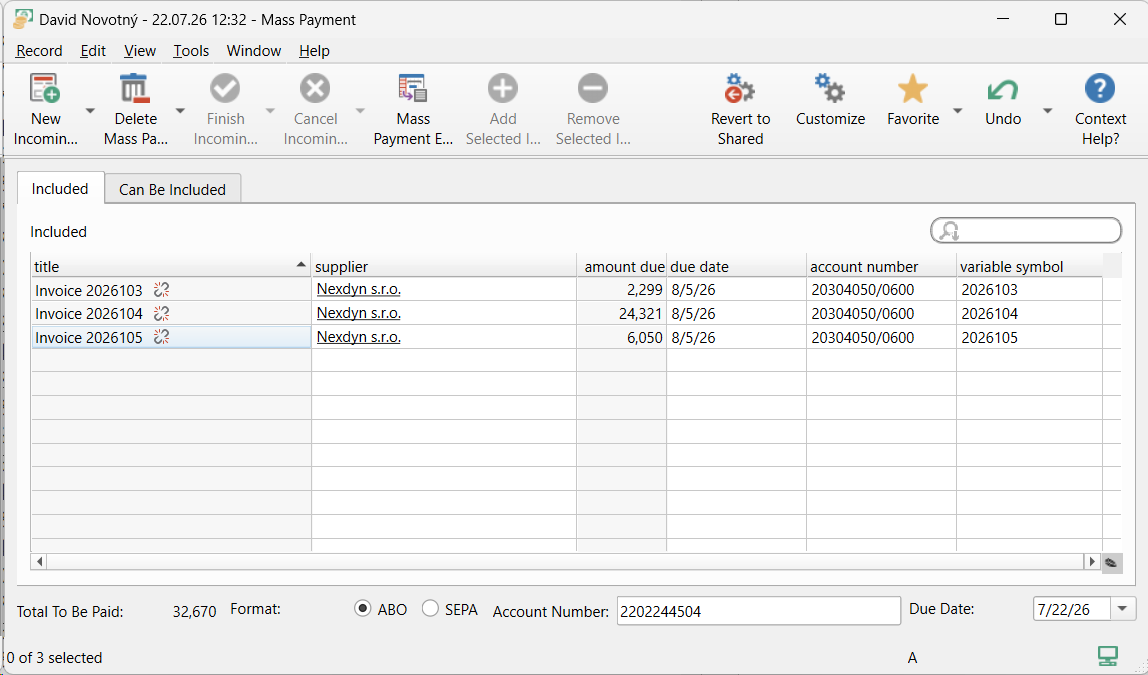Click amount due cell 24,321

point(621,313)
